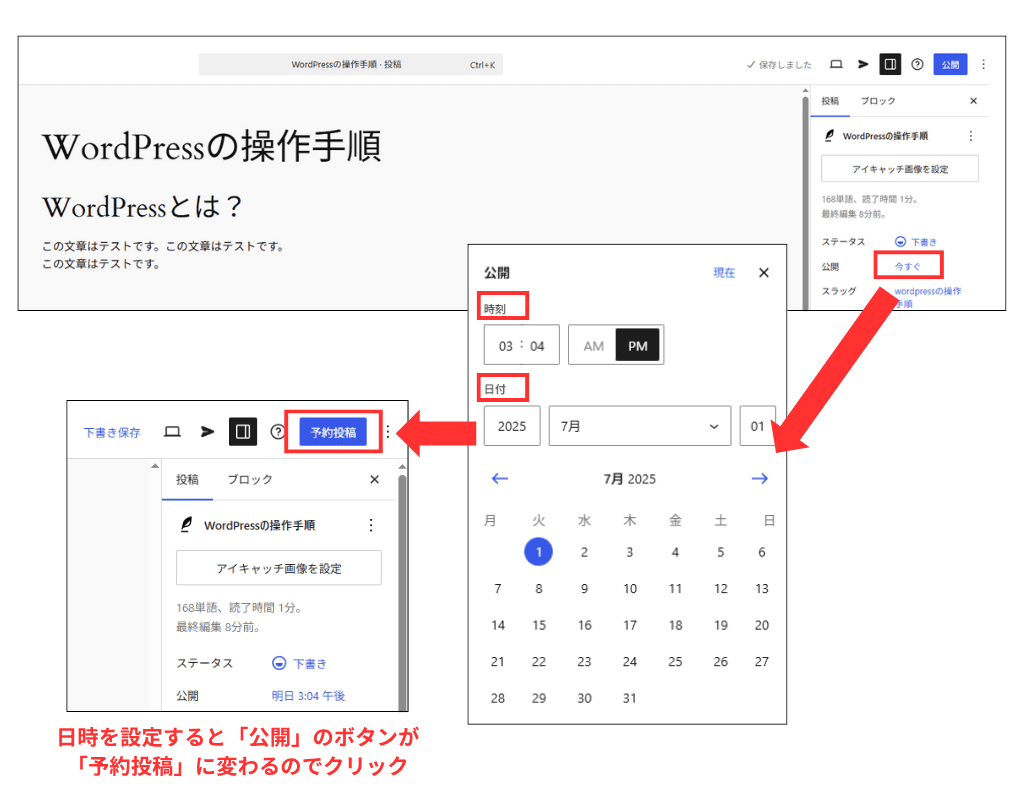Go to next month with right arrow
Screen dimensions: 1024x800
click(760, 479)
